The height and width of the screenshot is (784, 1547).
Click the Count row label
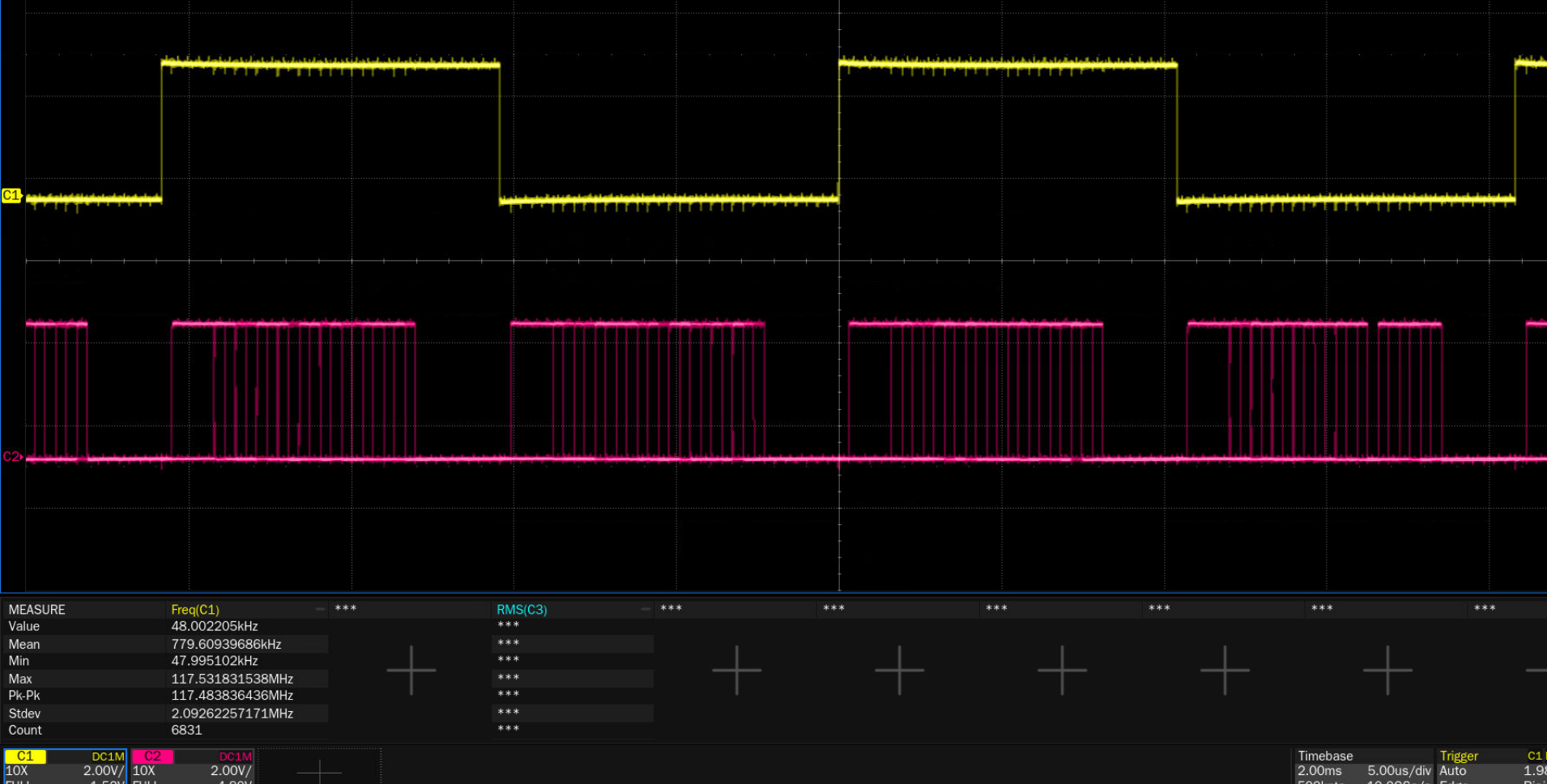coord(25,731)
